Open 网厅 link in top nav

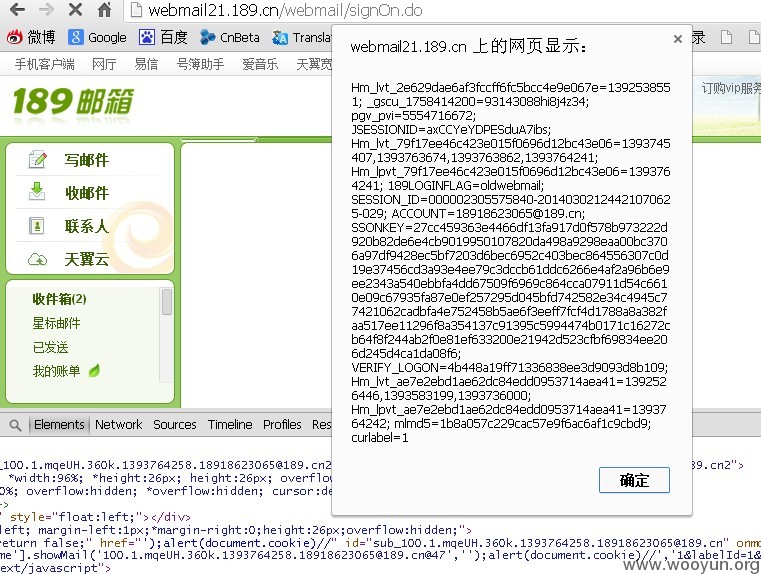pyautogui.click(x=104, y=64)
